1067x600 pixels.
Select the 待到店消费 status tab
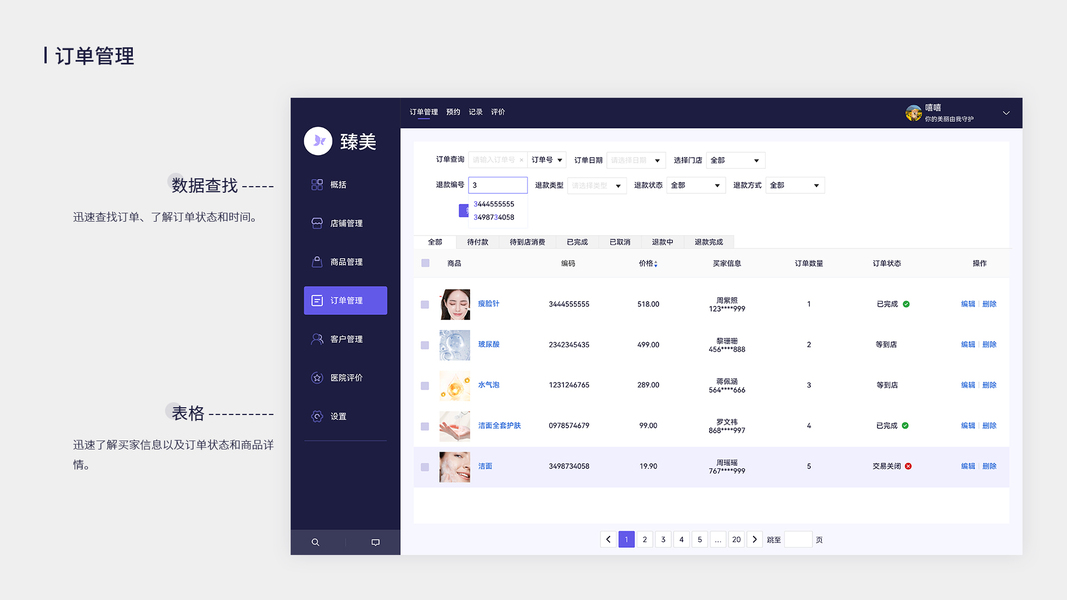point(527,242)
